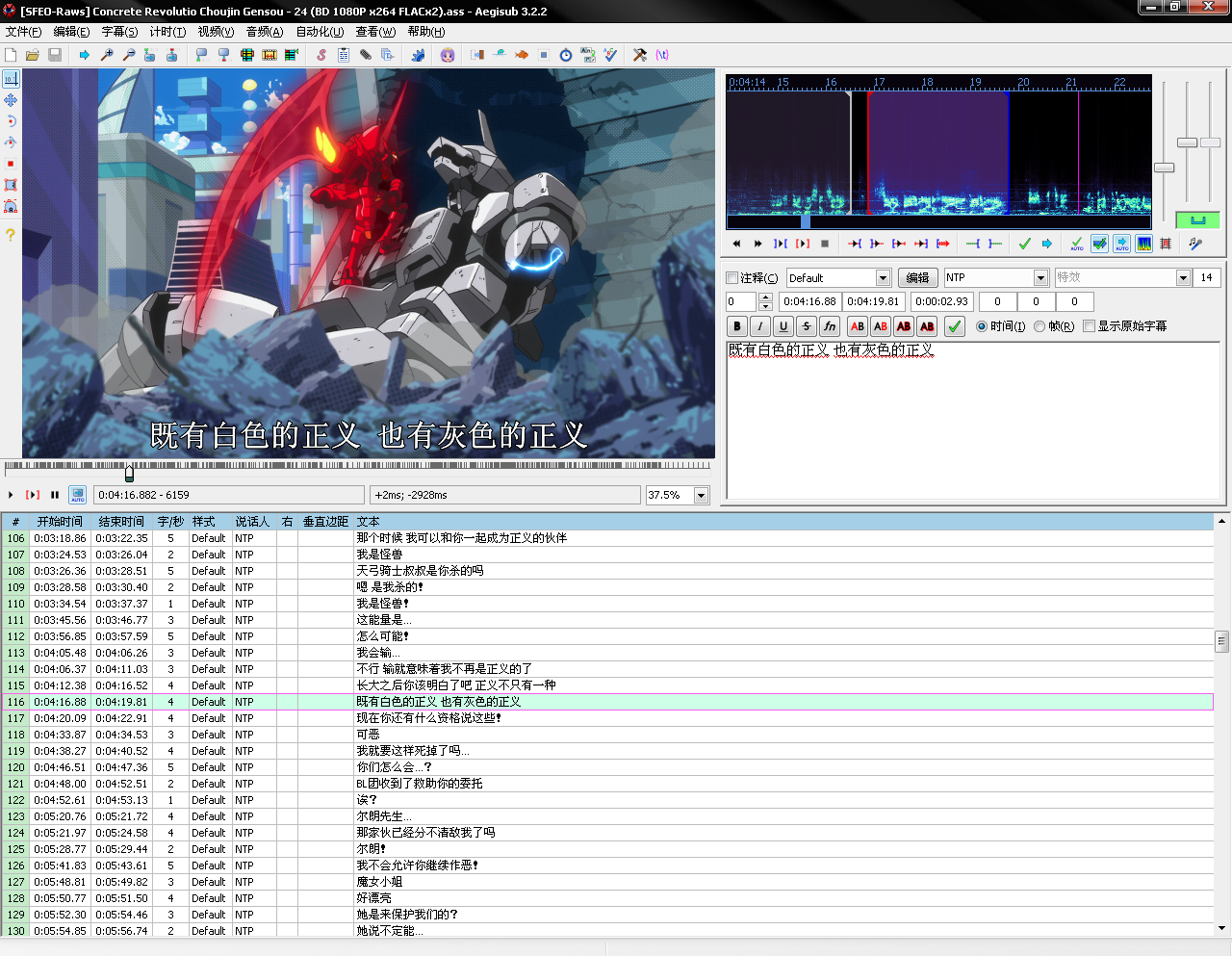Screen dimensions: 1232x956
Task: Stop audio playback with square icon
Action: 825,244
